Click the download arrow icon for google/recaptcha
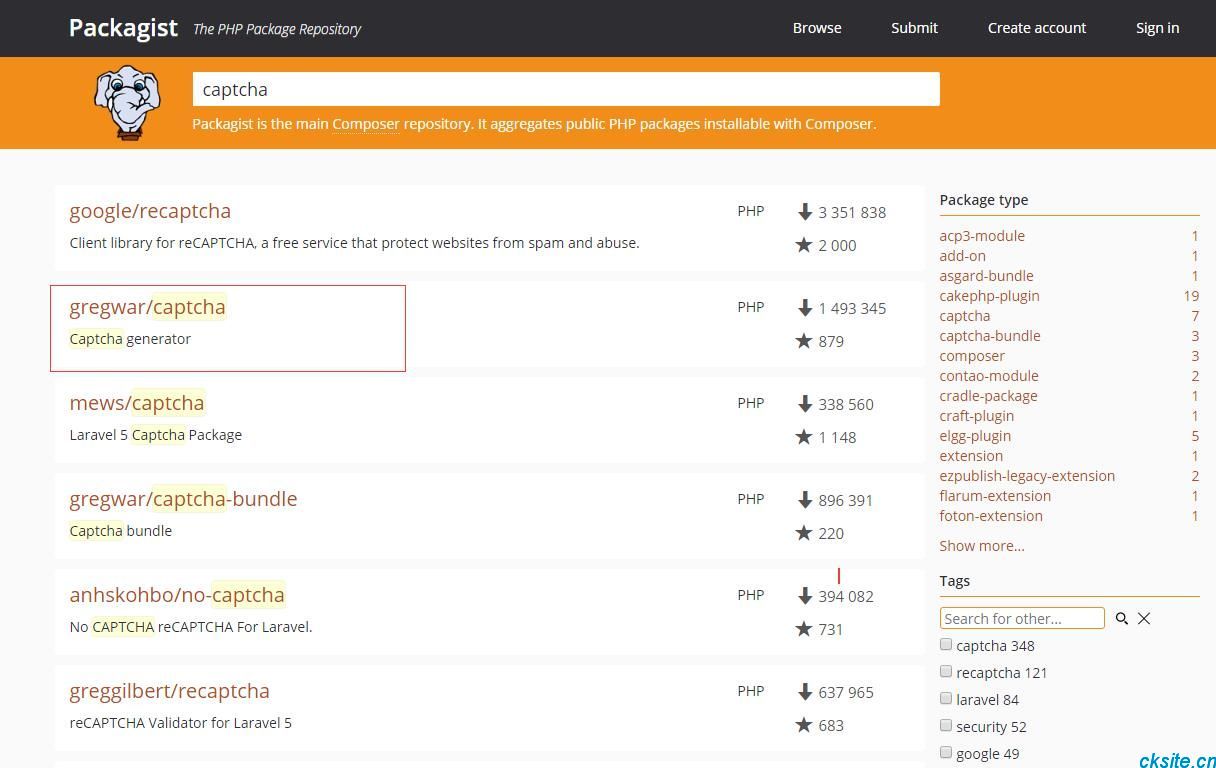Image resolution: width=1216 pixels, height=768 pixels. [x=805, y=212]
